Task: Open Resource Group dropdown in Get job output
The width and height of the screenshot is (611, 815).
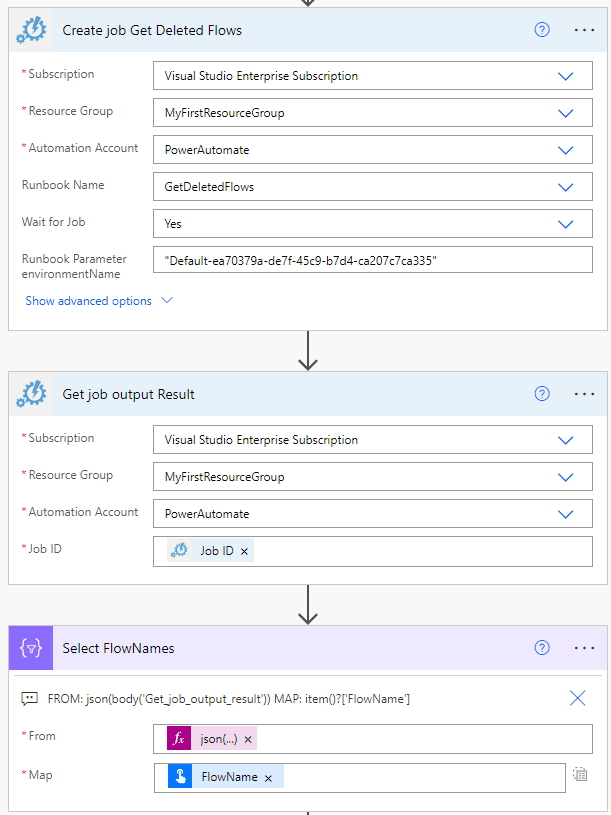Action: (x=565, y=477)
